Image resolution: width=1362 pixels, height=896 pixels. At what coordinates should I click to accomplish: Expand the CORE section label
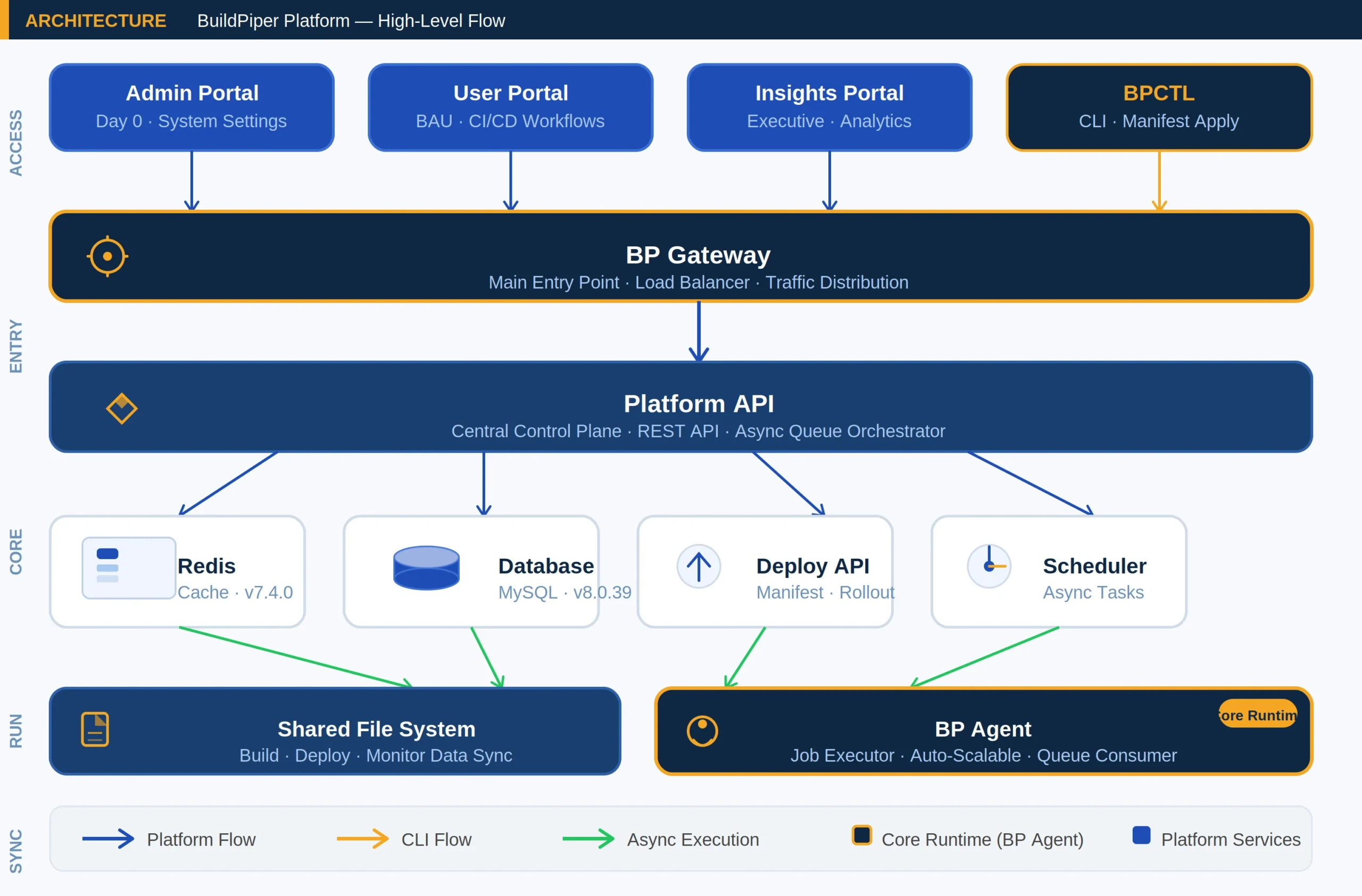click(16, 550)
